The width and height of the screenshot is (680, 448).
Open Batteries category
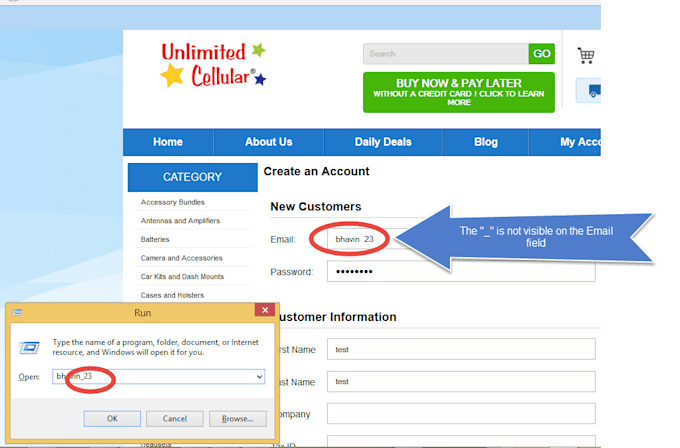155,239
